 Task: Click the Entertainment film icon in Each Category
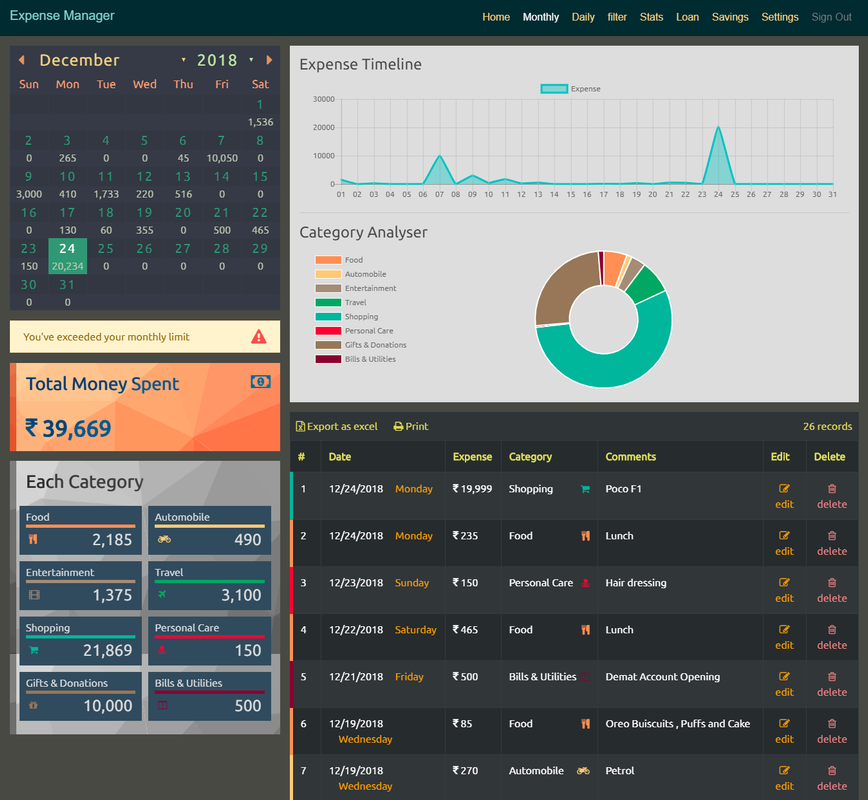(34, 595)
